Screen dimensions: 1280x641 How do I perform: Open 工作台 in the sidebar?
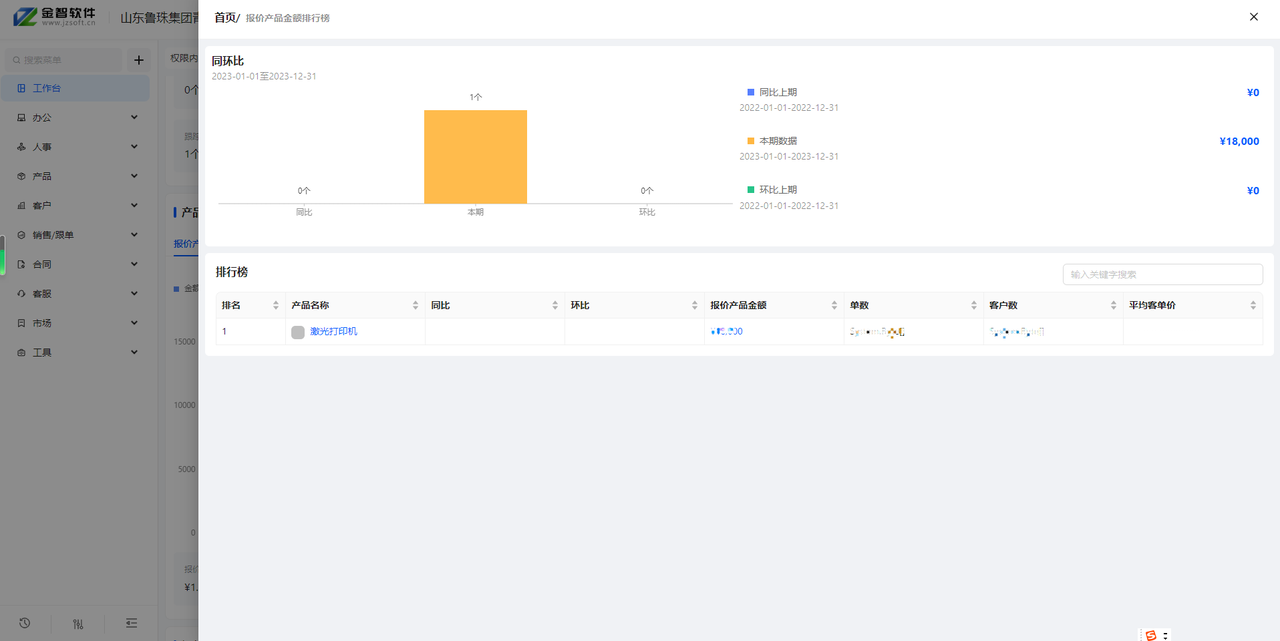coord(75,88)
